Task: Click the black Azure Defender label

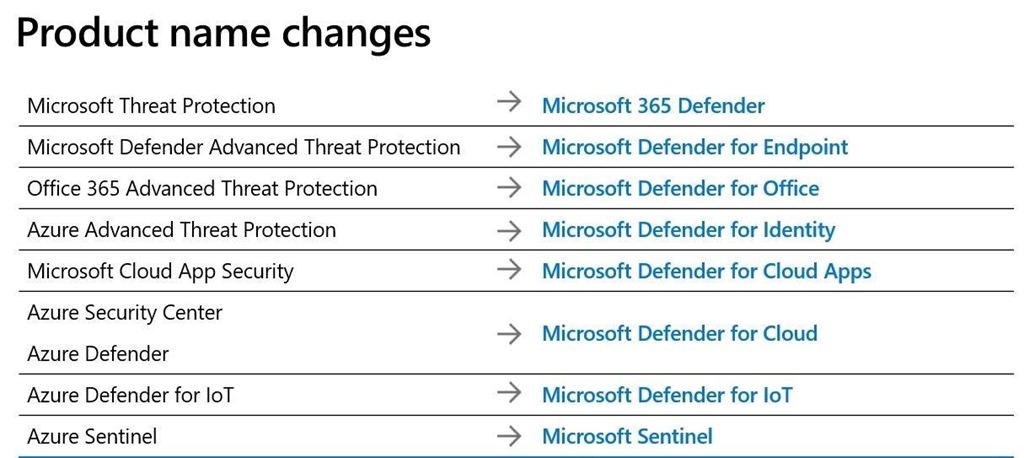Action: tap(98, 354)
